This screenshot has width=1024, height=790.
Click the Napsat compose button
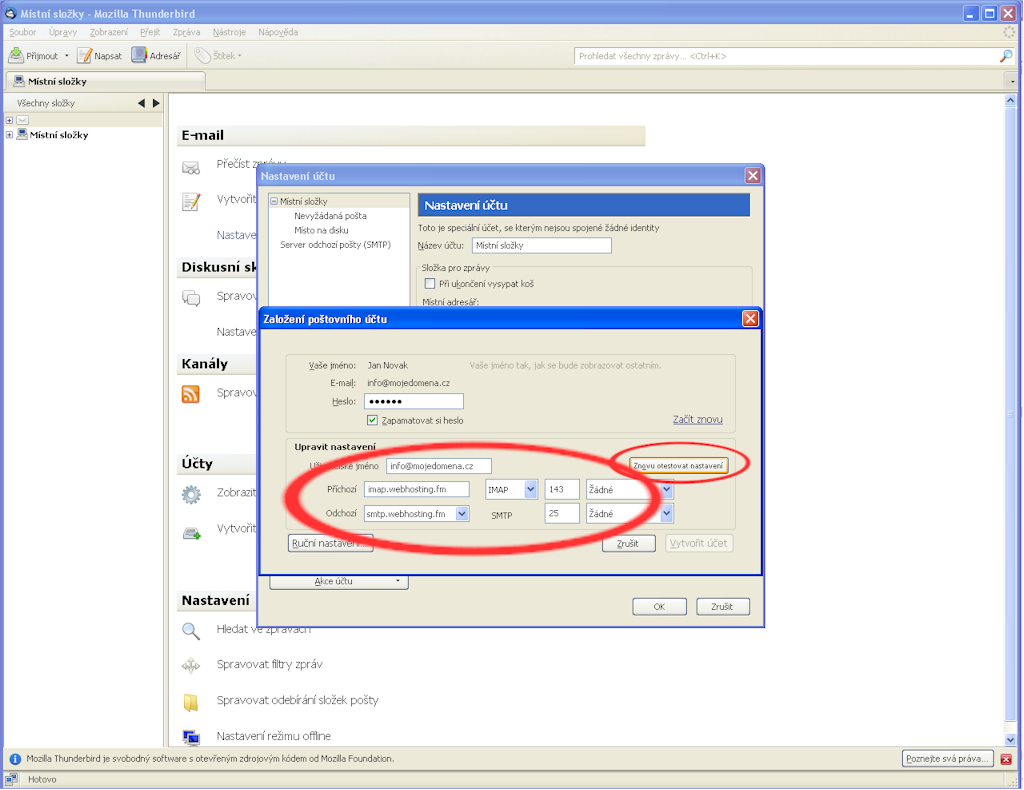(99, 55)
